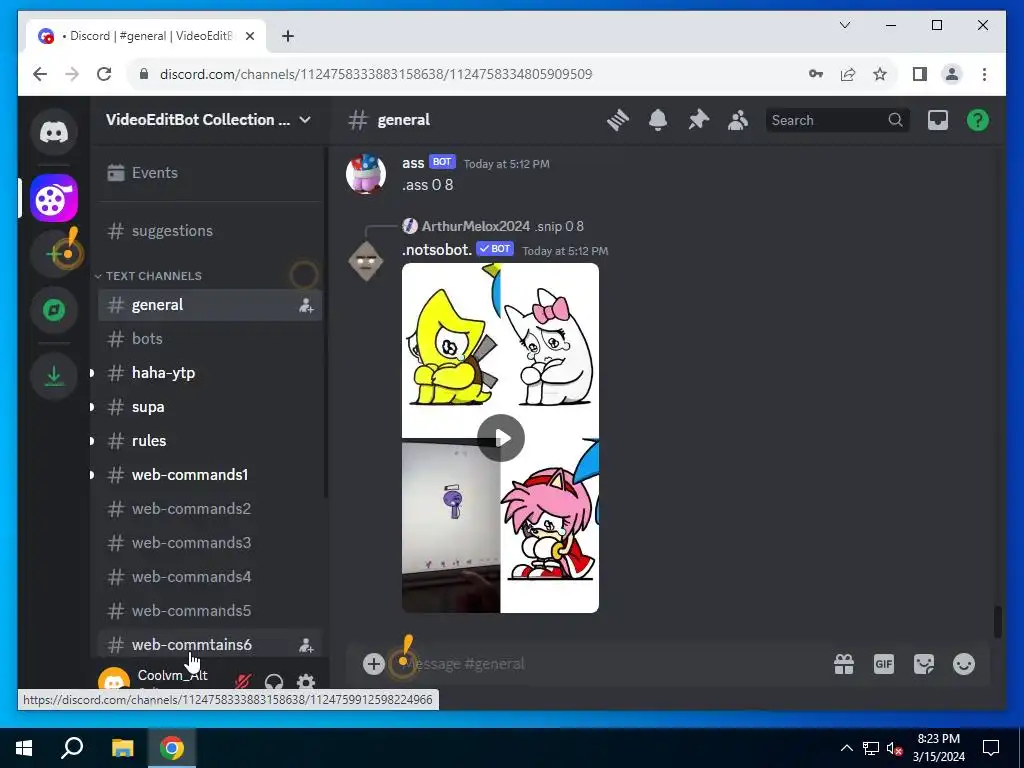
Task: Open the web-commands3 channel
Action: point(209,543)
